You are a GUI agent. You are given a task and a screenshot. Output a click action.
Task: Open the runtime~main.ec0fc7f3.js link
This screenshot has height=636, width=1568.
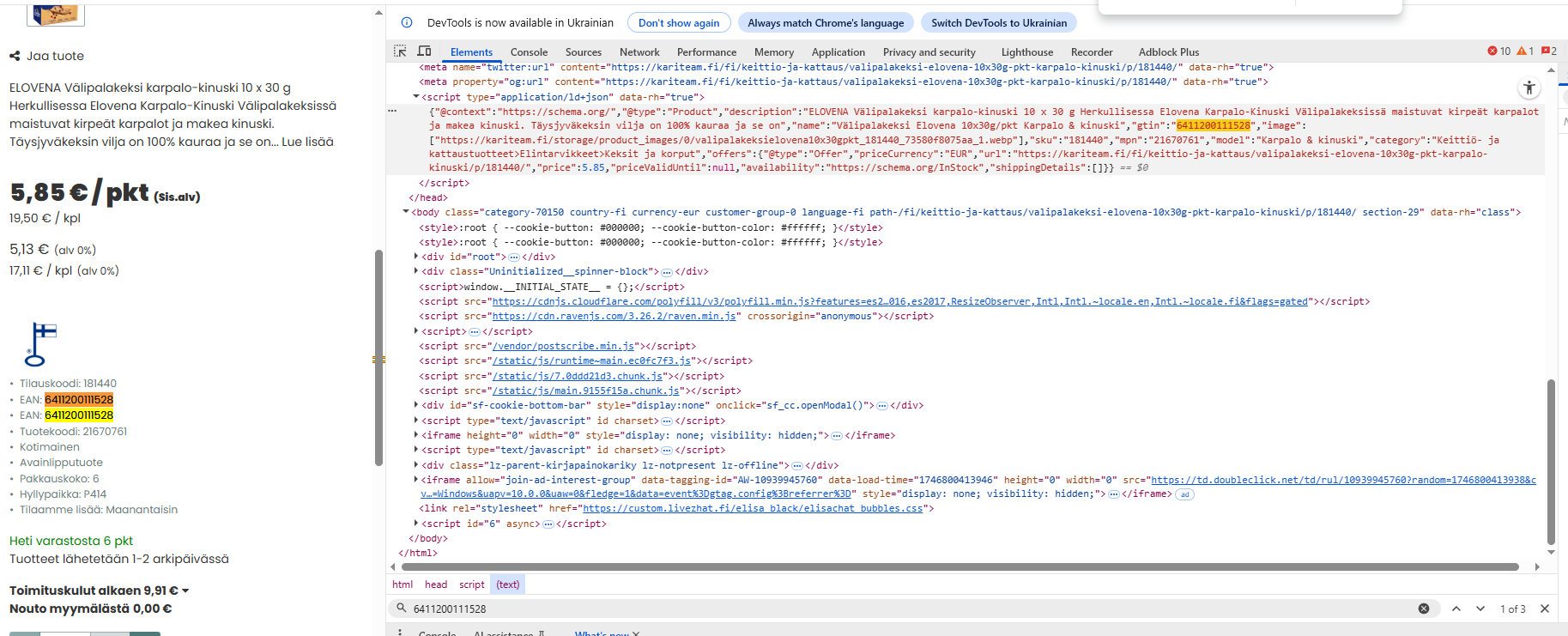(x=591, y=360)
